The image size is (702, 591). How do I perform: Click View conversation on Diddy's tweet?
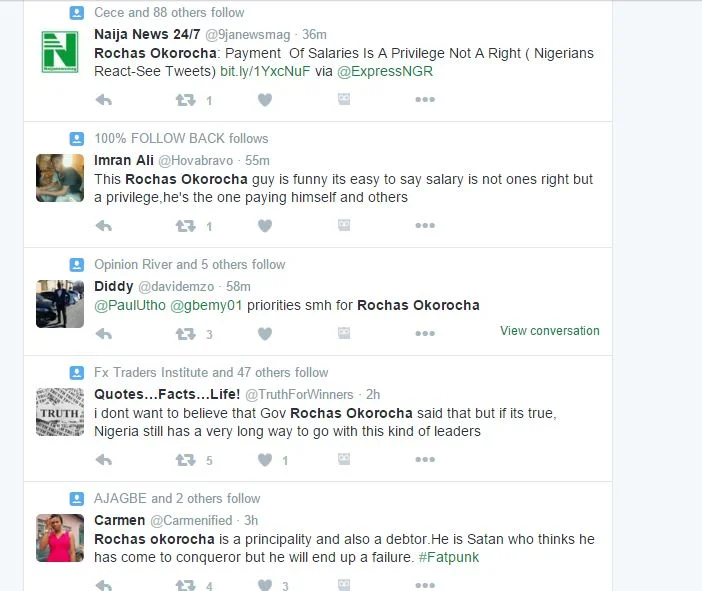point(550,331)
